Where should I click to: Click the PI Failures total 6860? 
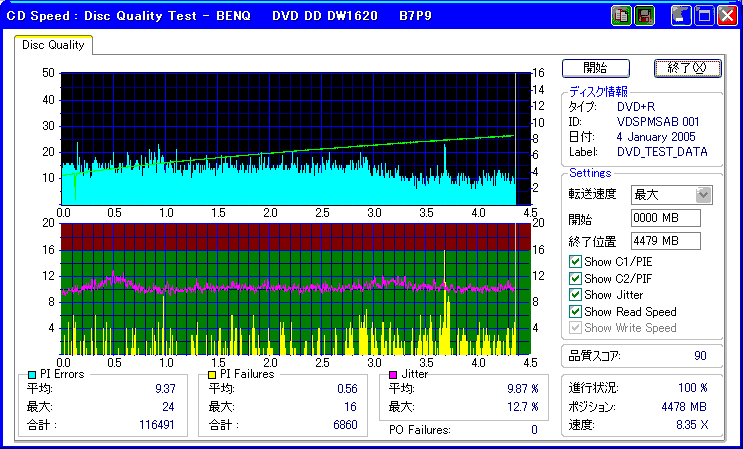coord(345,424)
